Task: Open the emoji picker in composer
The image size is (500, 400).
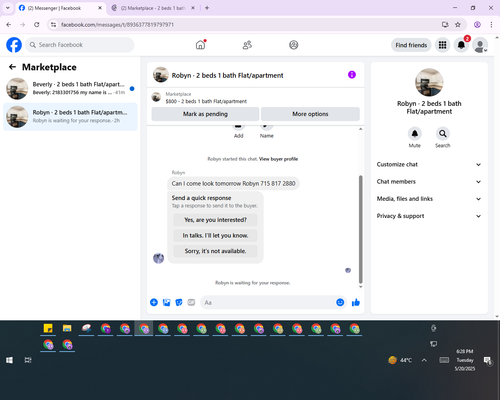Action: [340, 302]
